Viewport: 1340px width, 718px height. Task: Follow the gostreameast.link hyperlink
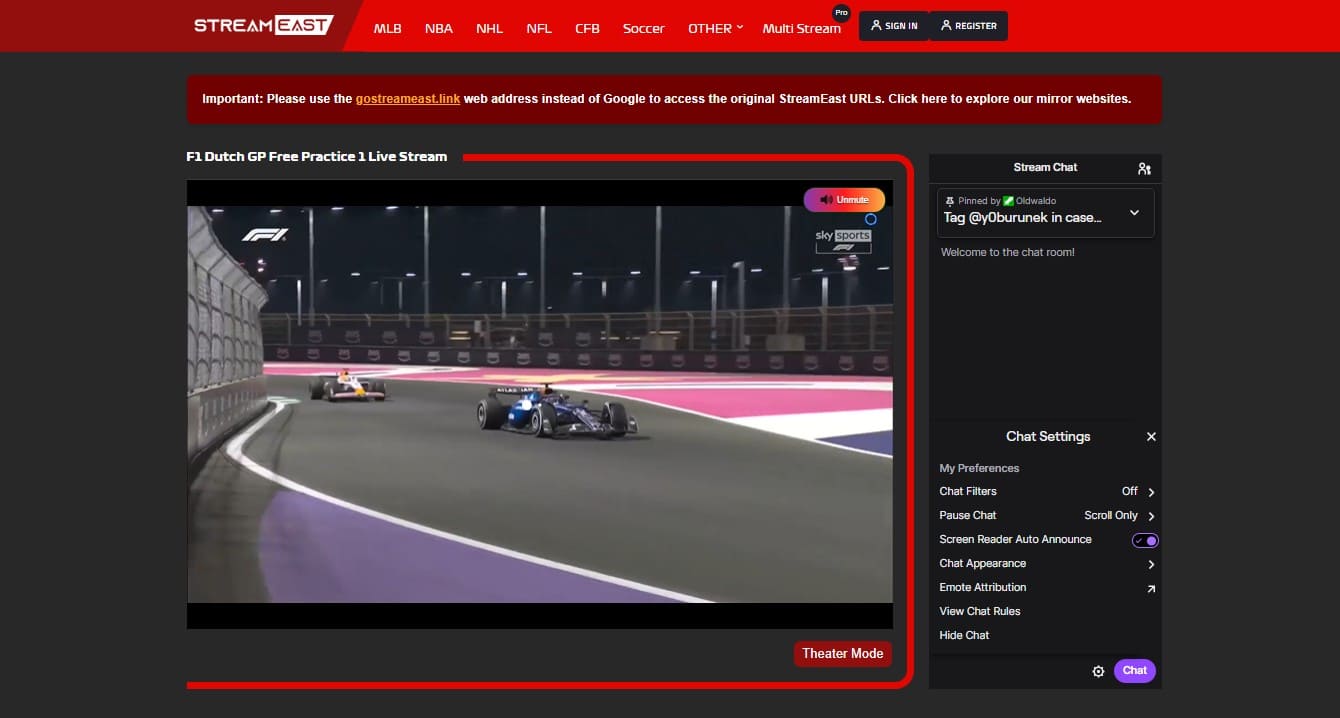click(x=408, y=99)
